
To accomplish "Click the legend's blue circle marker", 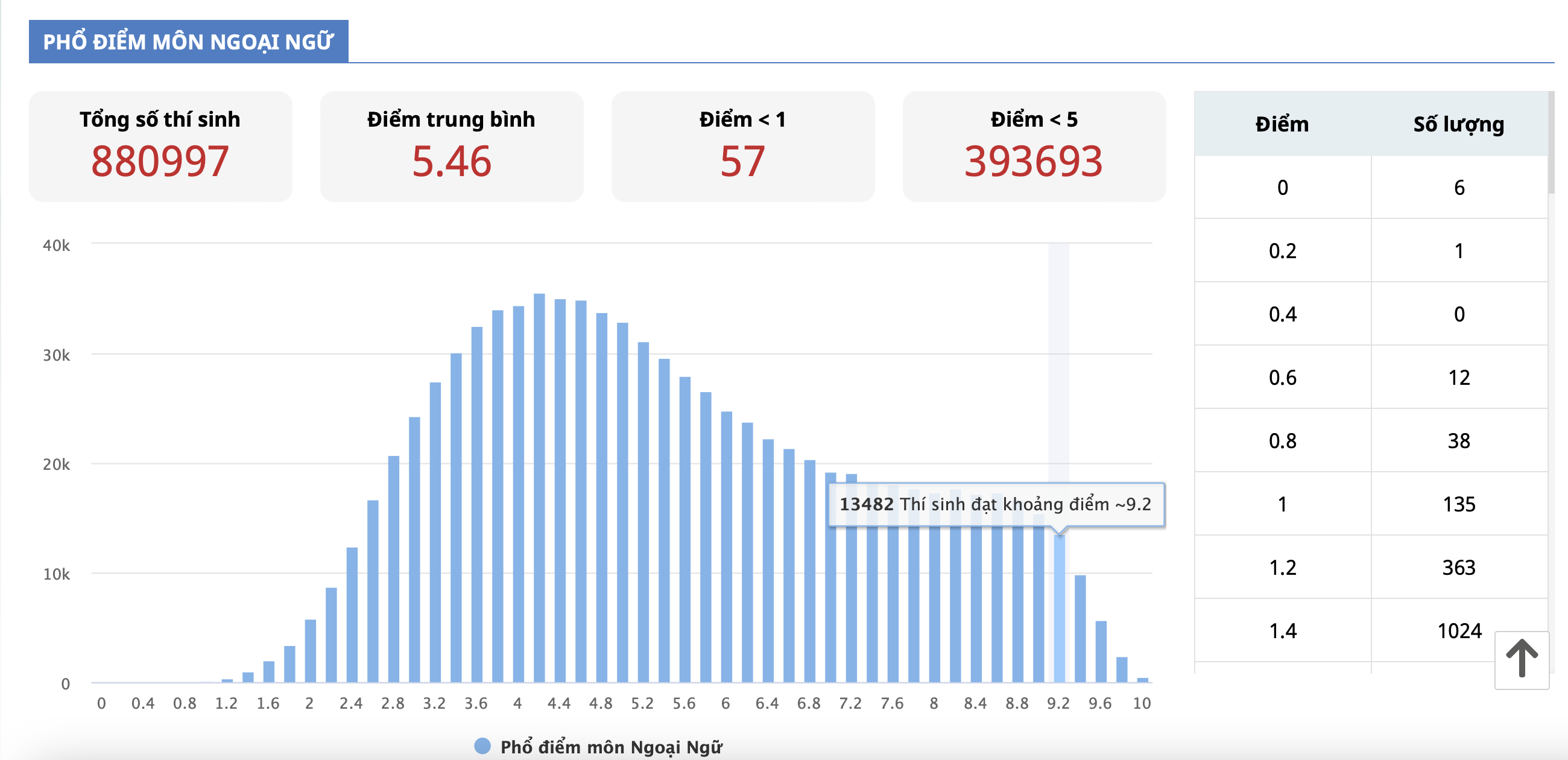I will [482, 746].
